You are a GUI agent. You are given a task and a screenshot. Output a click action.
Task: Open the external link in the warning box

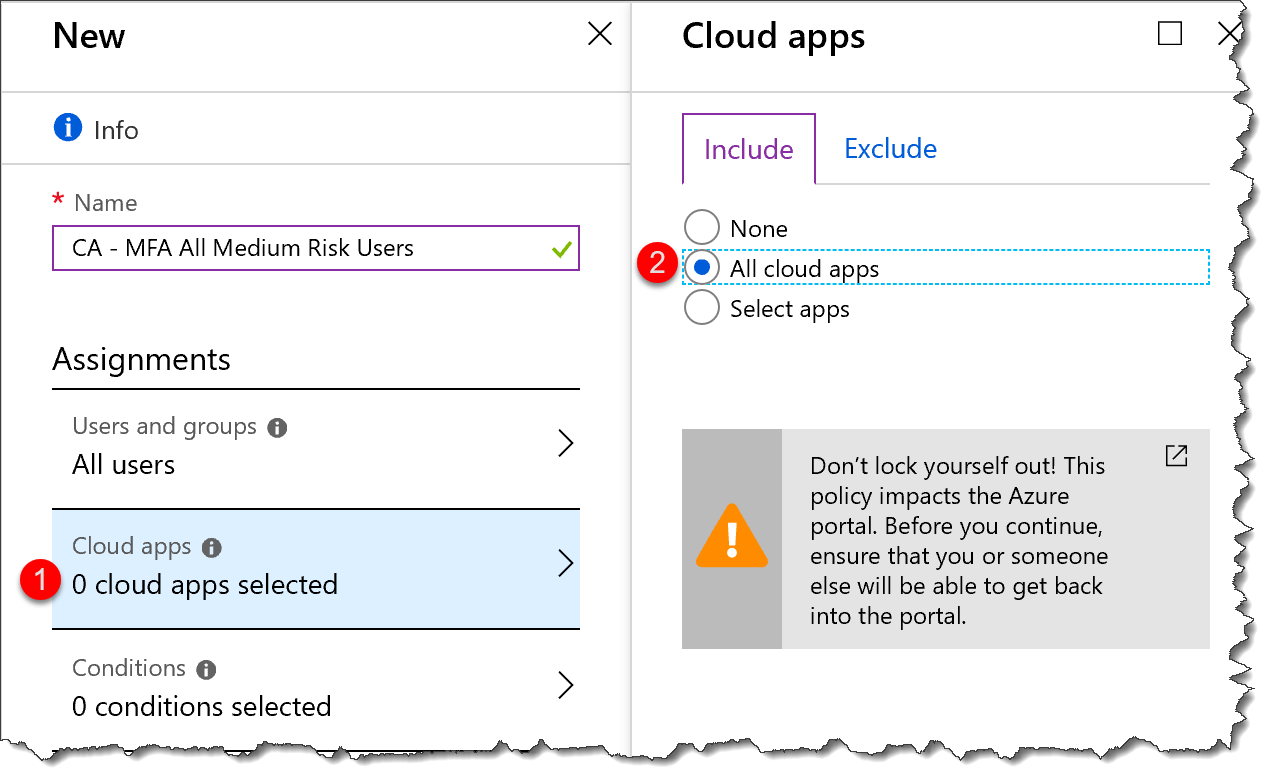1176,455
